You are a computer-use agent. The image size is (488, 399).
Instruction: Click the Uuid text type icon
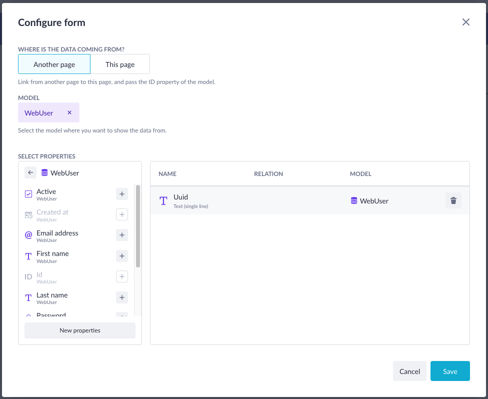163,201
